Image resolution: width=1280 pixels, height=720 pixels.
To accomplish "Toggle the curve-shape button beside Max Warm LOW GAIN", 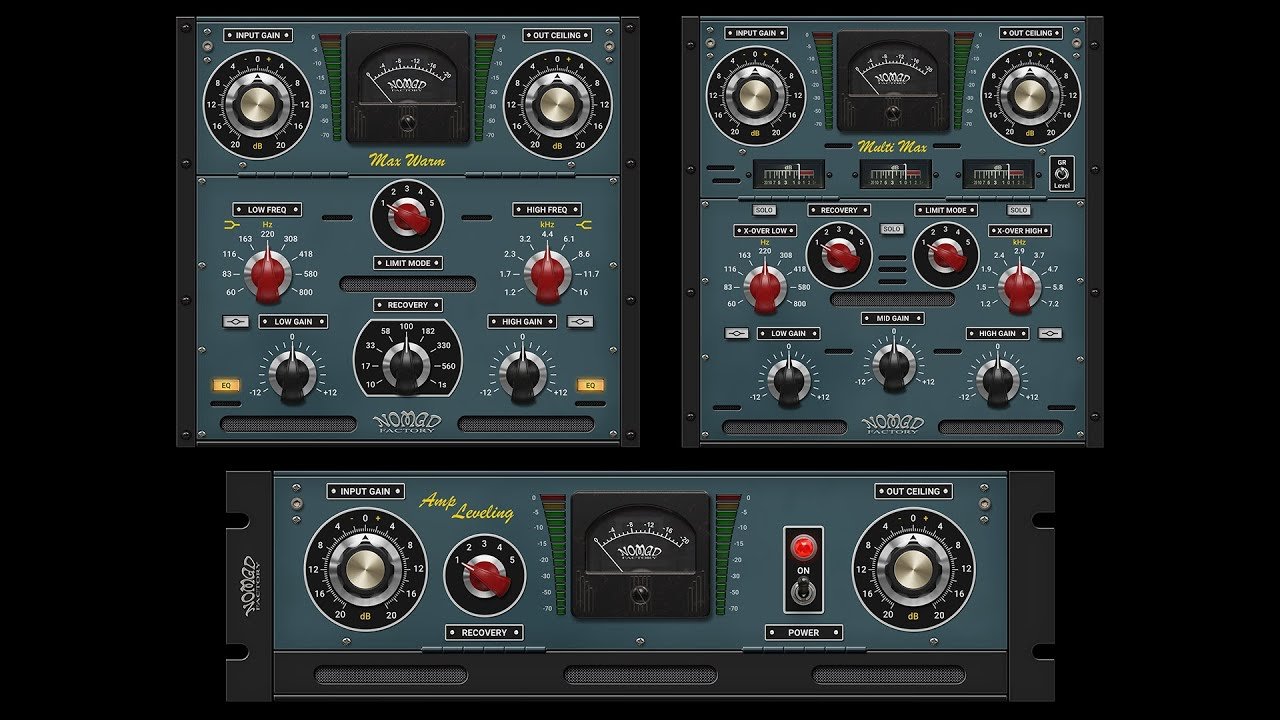I will pyautogui.click(x=236, y=322).
